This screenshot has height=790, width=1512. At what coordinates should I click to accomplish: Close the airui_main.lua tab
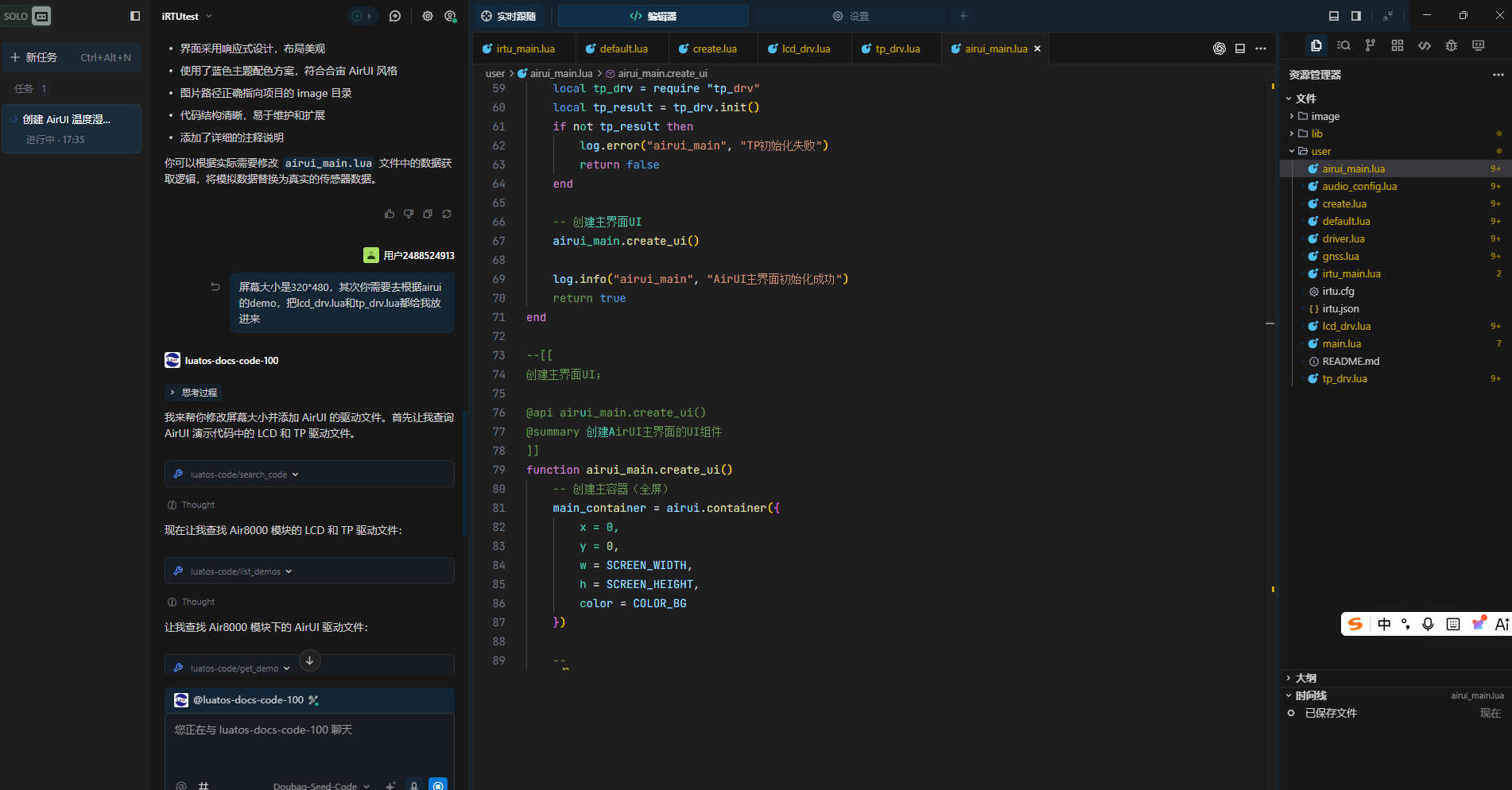pyautogui.click(x=1037, y=48)
